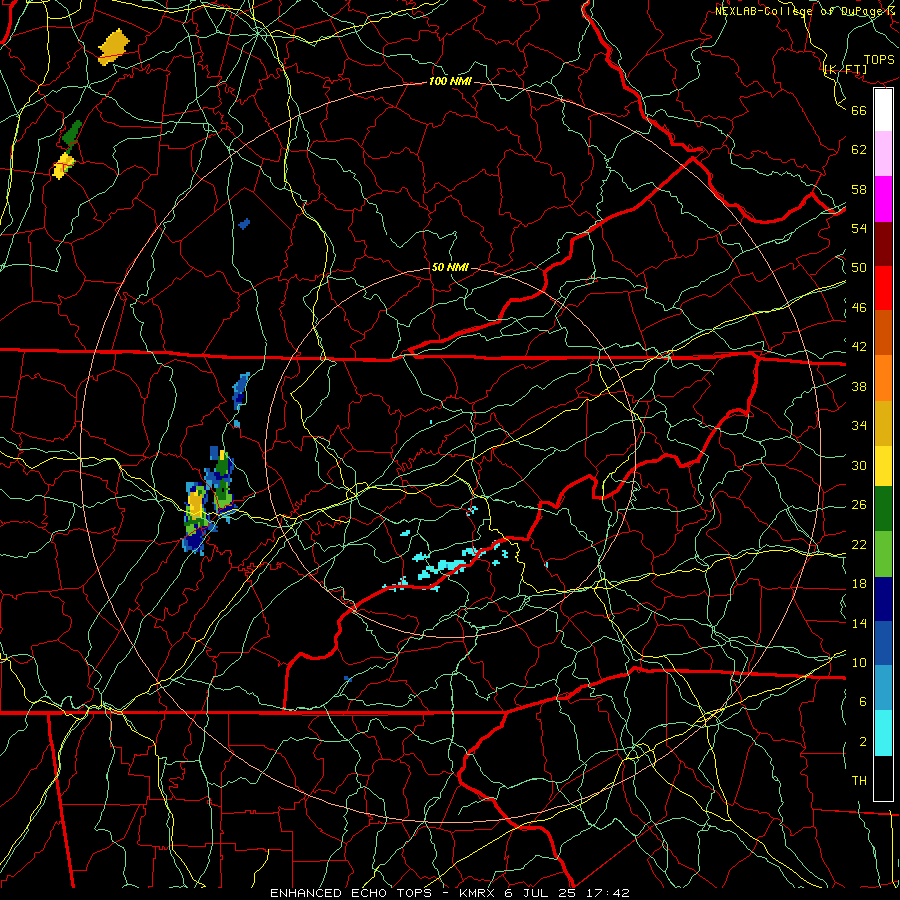Click the '30' legend value
Screen dimensions: 900x900
tap(859, 465)
